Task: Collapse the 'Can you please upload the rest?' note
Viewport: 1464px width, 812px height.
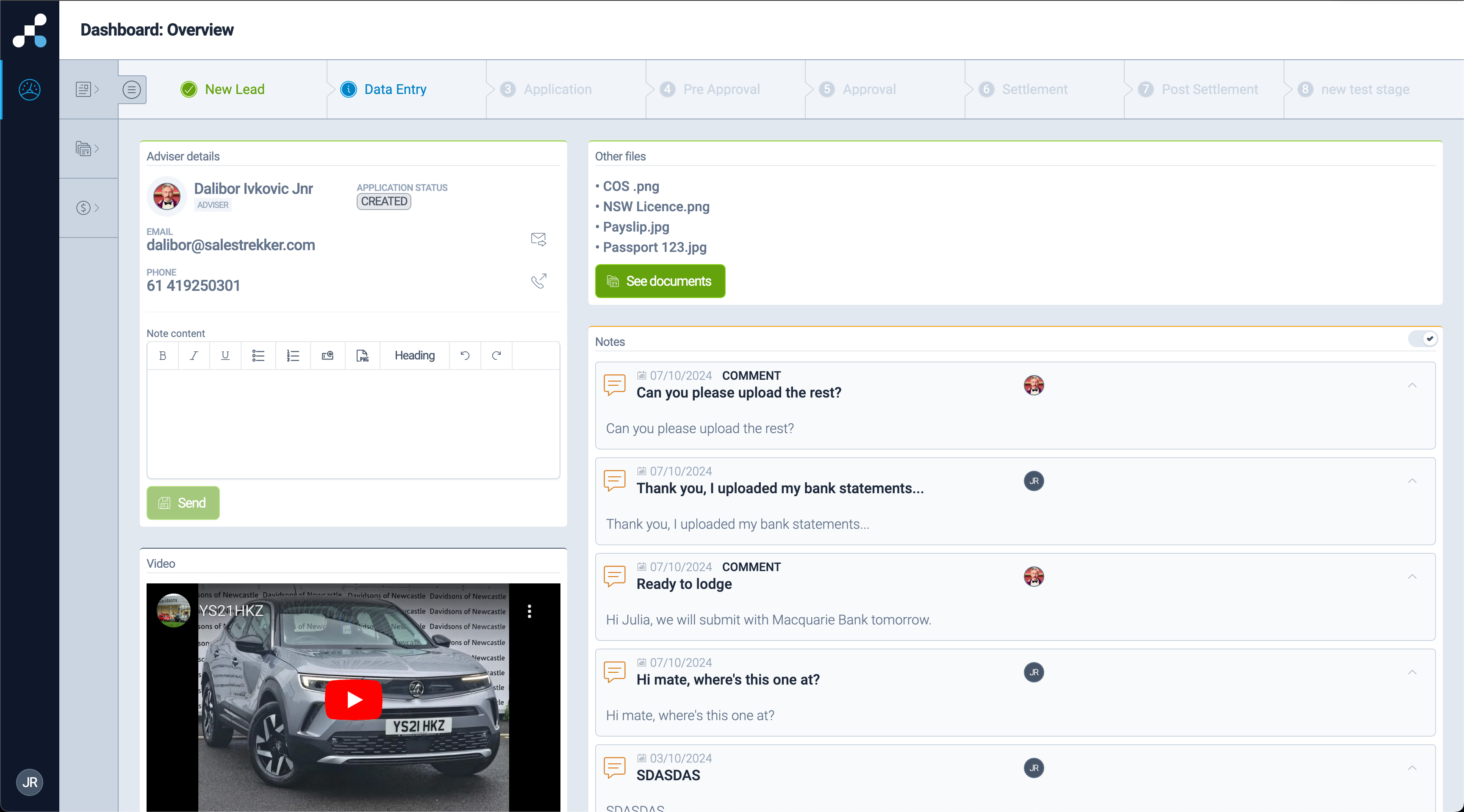Action: (1412, 386)
